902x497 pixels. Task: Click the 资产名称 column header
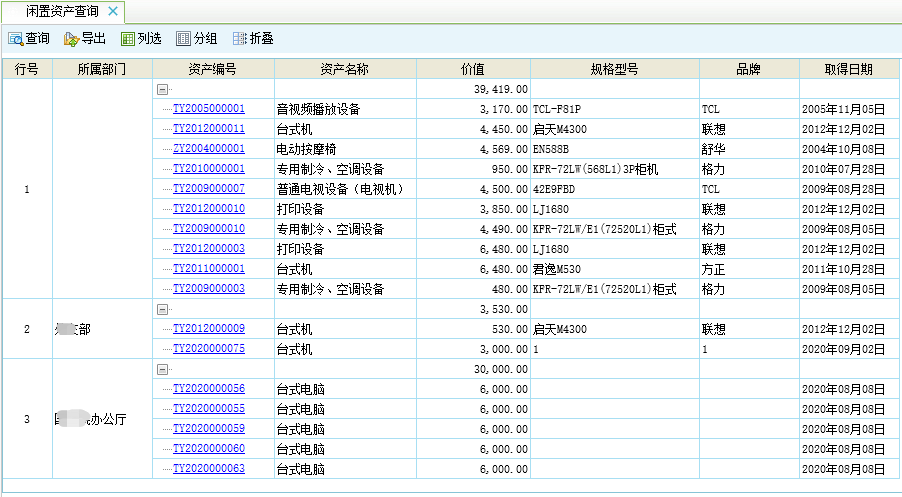[344, 69]
